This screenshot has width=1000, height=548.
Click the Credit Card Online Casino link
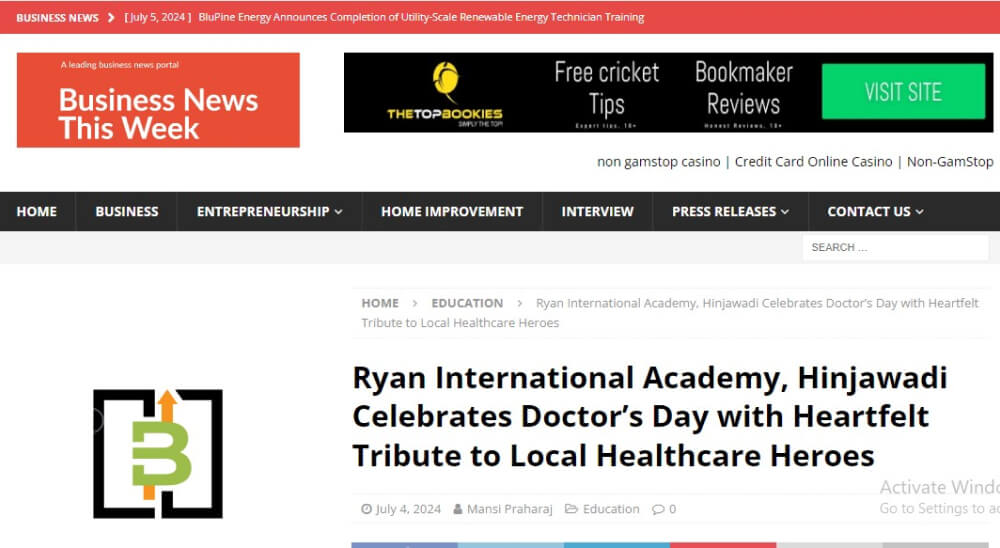click(x=813, y=162)
